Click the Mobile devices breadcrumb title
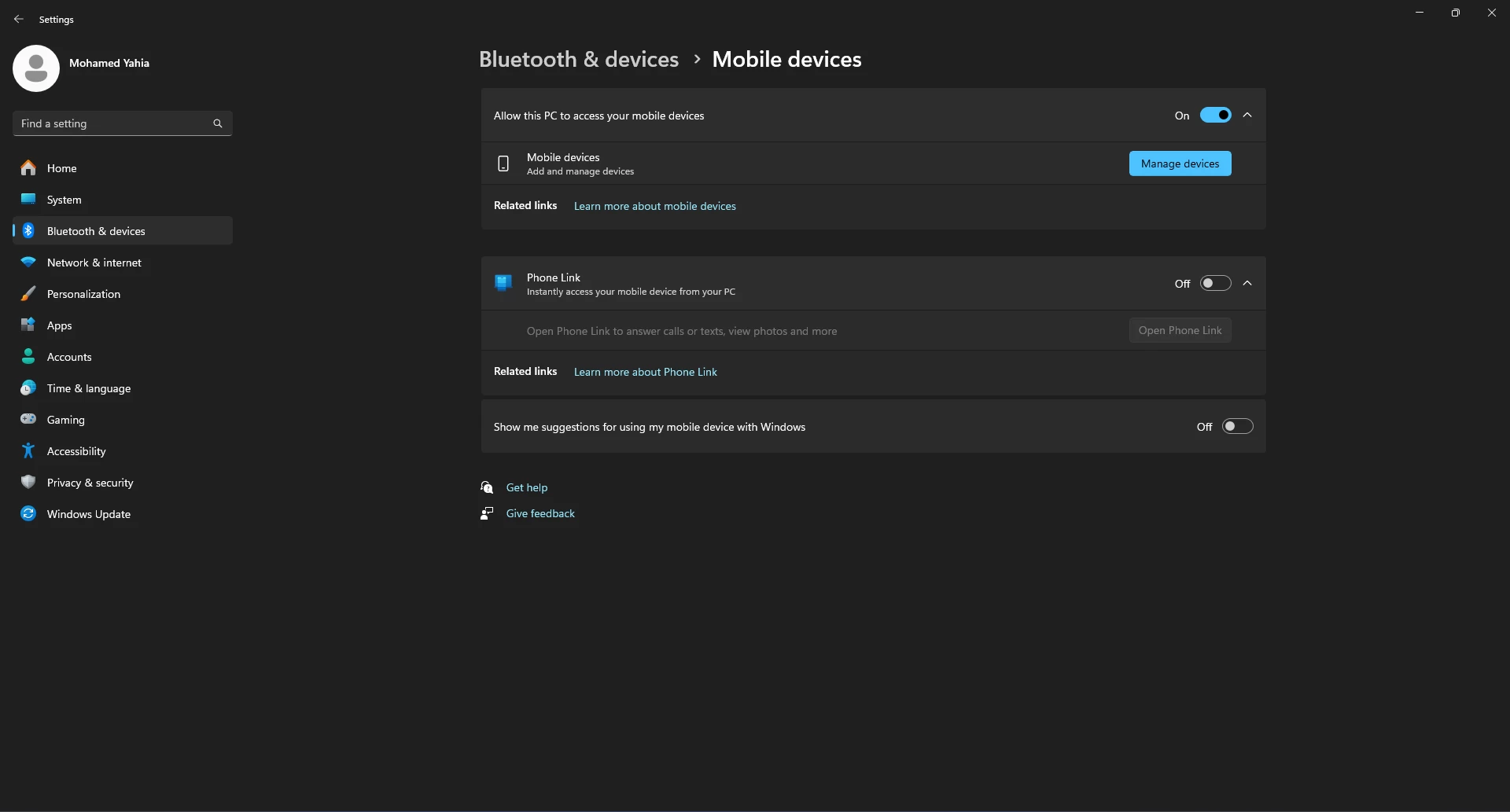Screen dimensions: 1510x812 (786, 59)
